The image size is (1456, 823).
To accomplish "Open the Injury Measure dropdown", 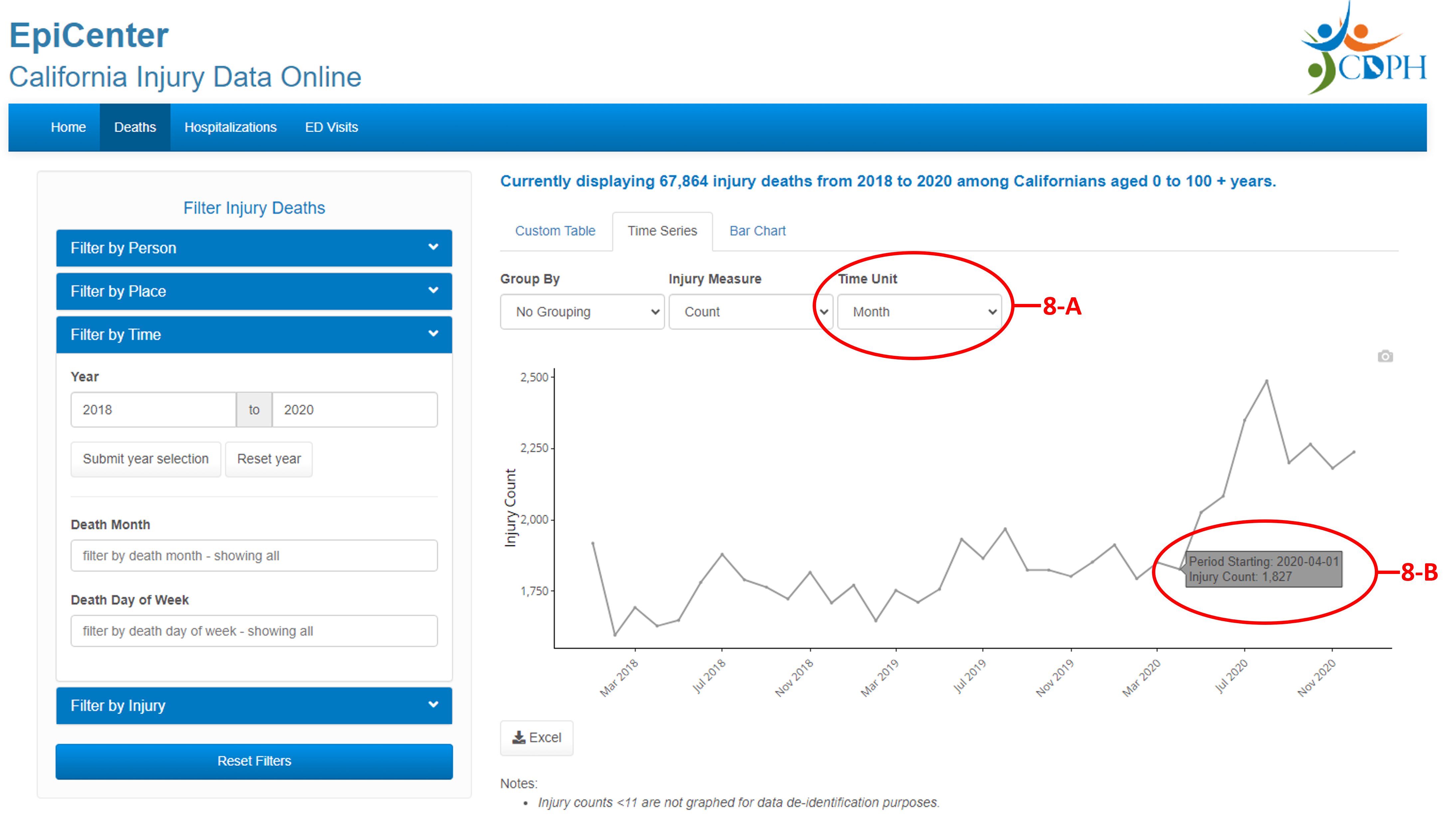I will [749, 312].
